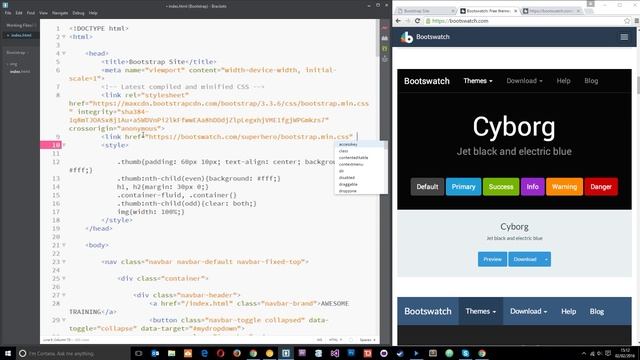640x360 pixels.
Task: Open the File menu in Brackets
Action: coord(8,13)
